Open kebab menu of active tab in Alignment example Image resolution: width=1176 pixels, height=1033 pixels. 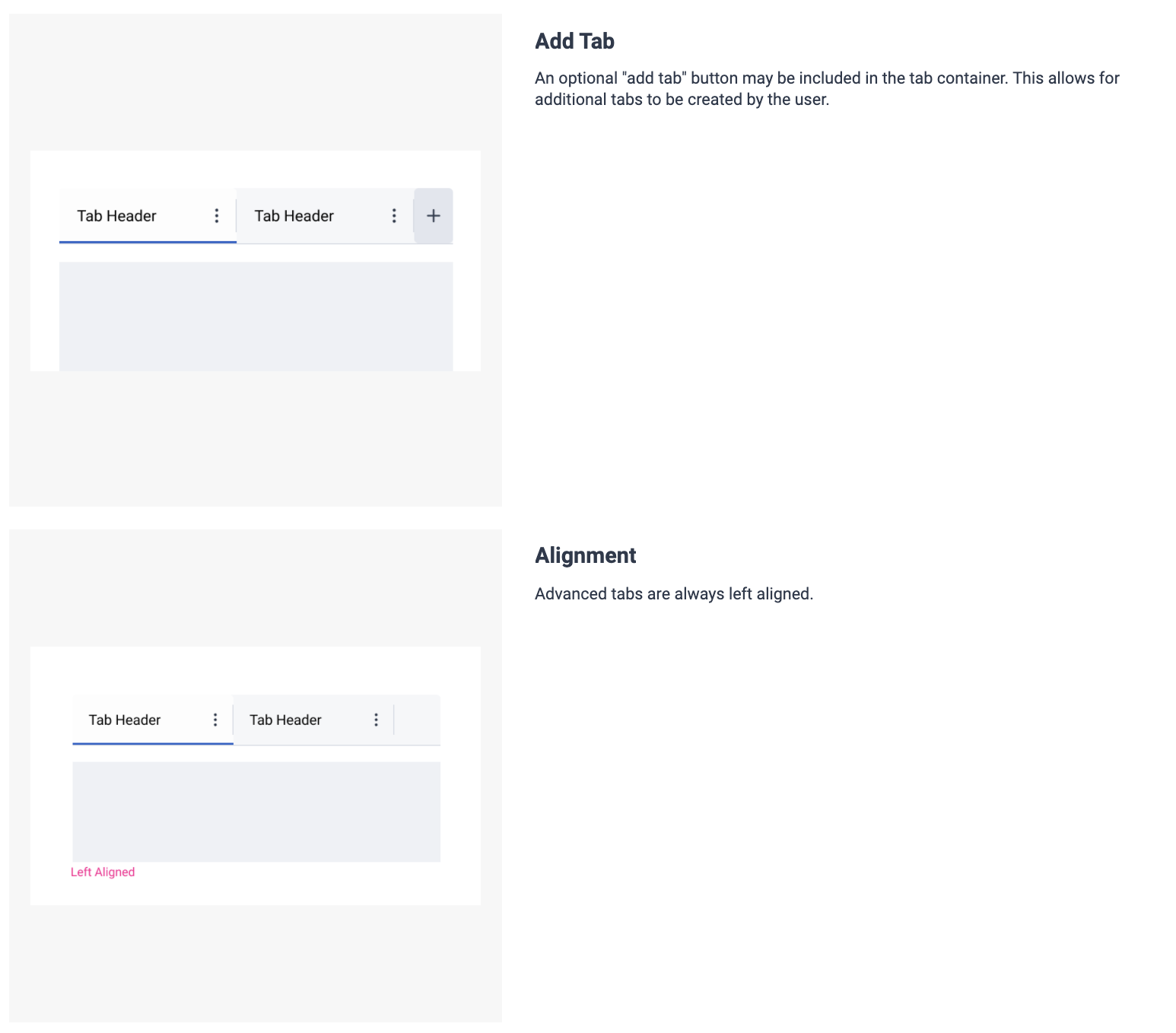click(x=215, y=720)
